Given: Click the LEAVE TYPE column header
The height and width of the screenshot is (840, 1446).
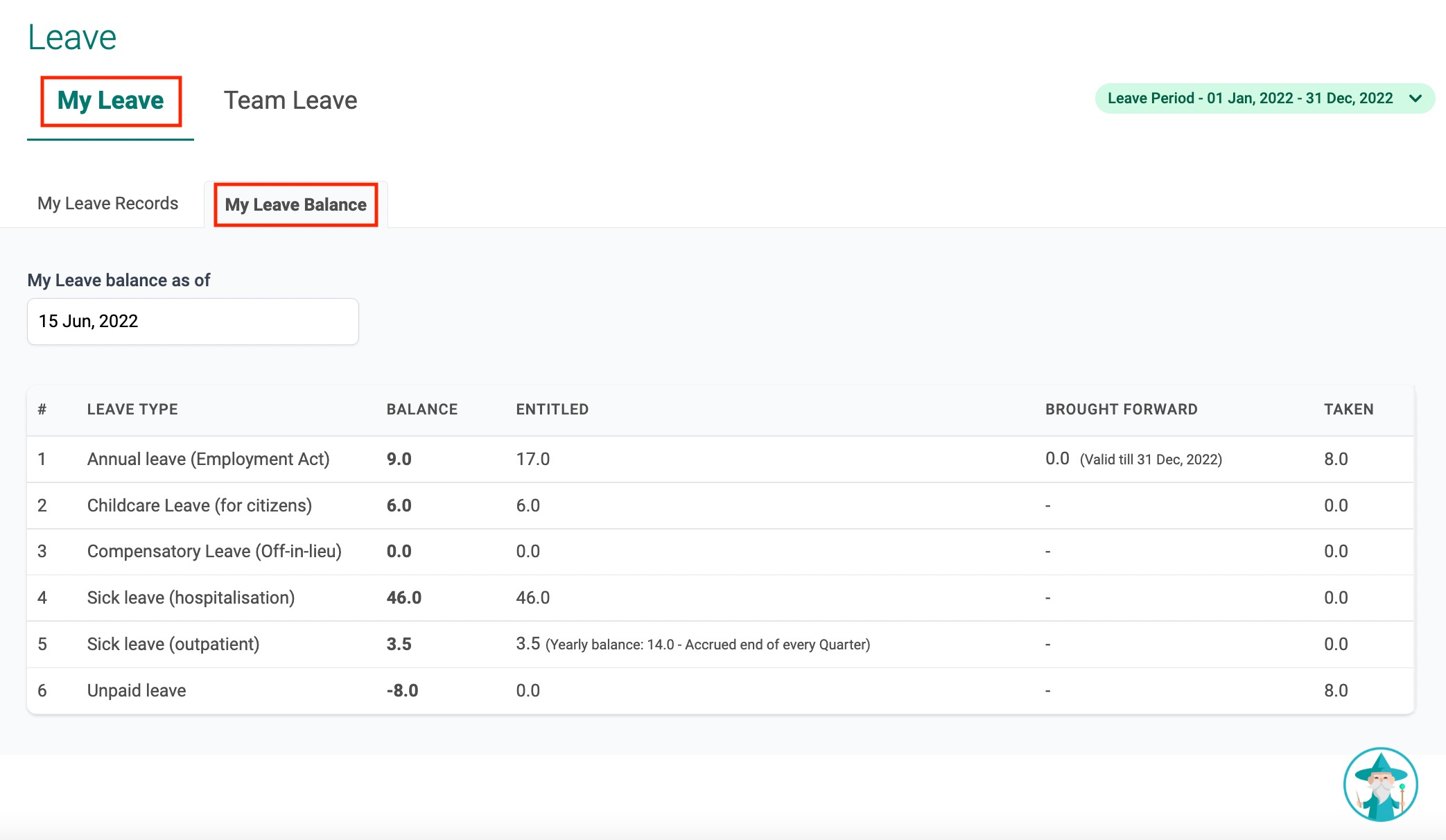Looking at the screenshot, I should (x=132, y=409).
